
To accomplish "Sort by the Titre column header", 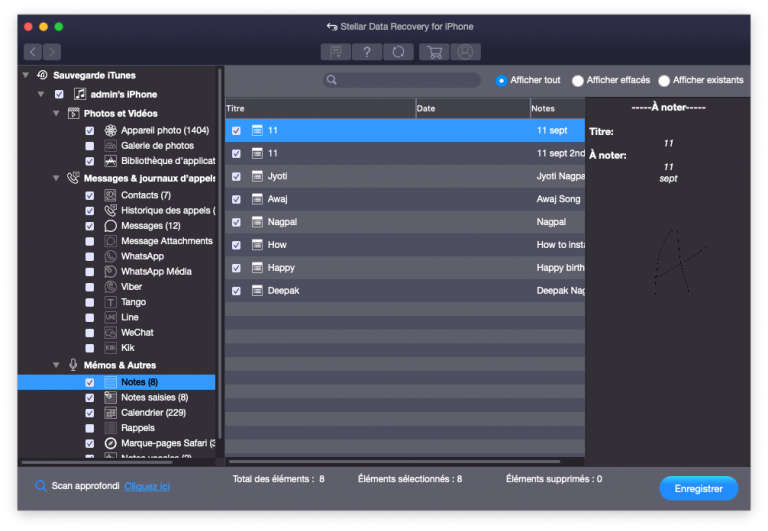I will tap(320, 108).
